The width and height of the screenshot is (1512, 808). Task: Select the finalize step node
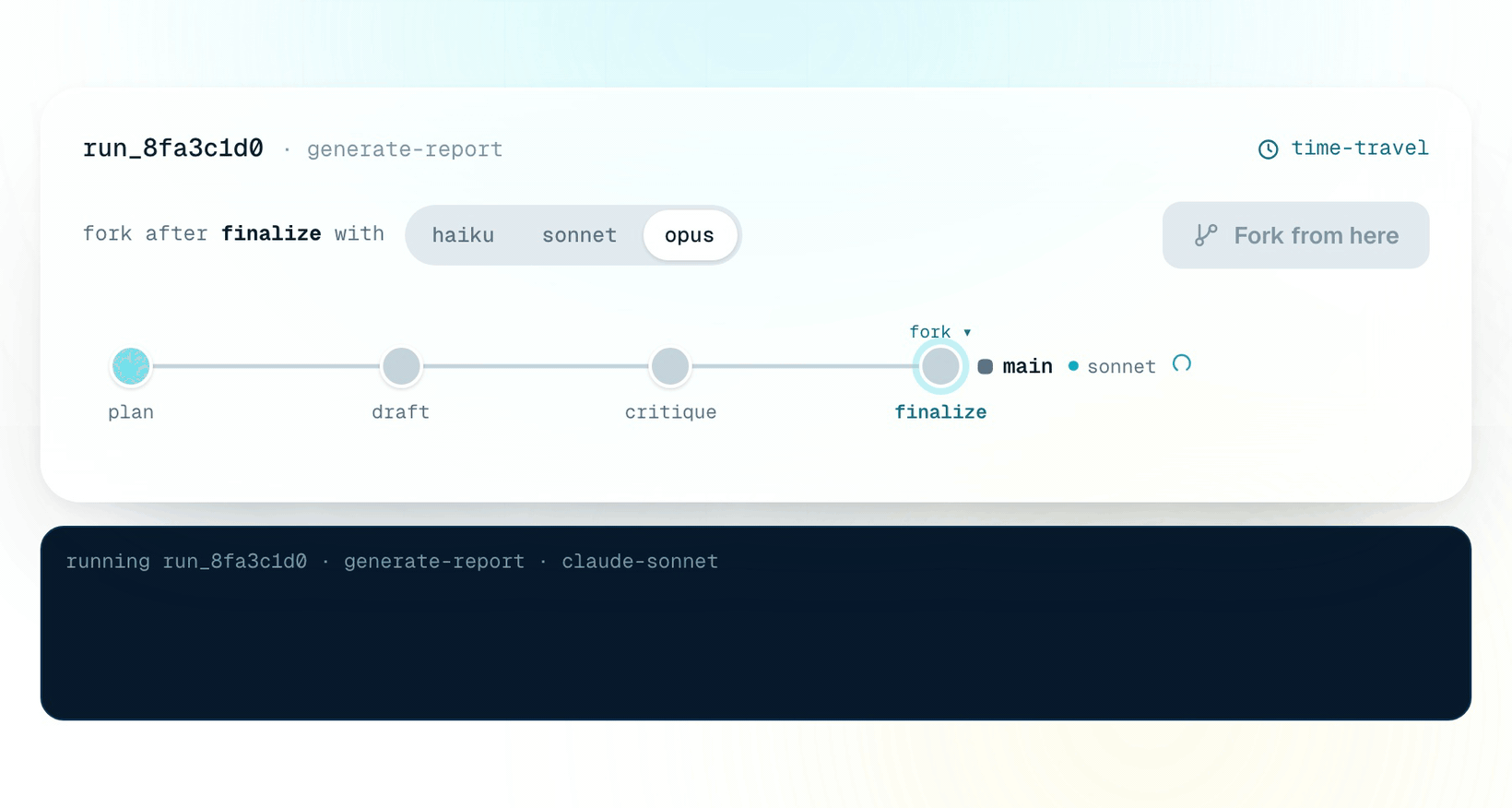click(940, 366)
